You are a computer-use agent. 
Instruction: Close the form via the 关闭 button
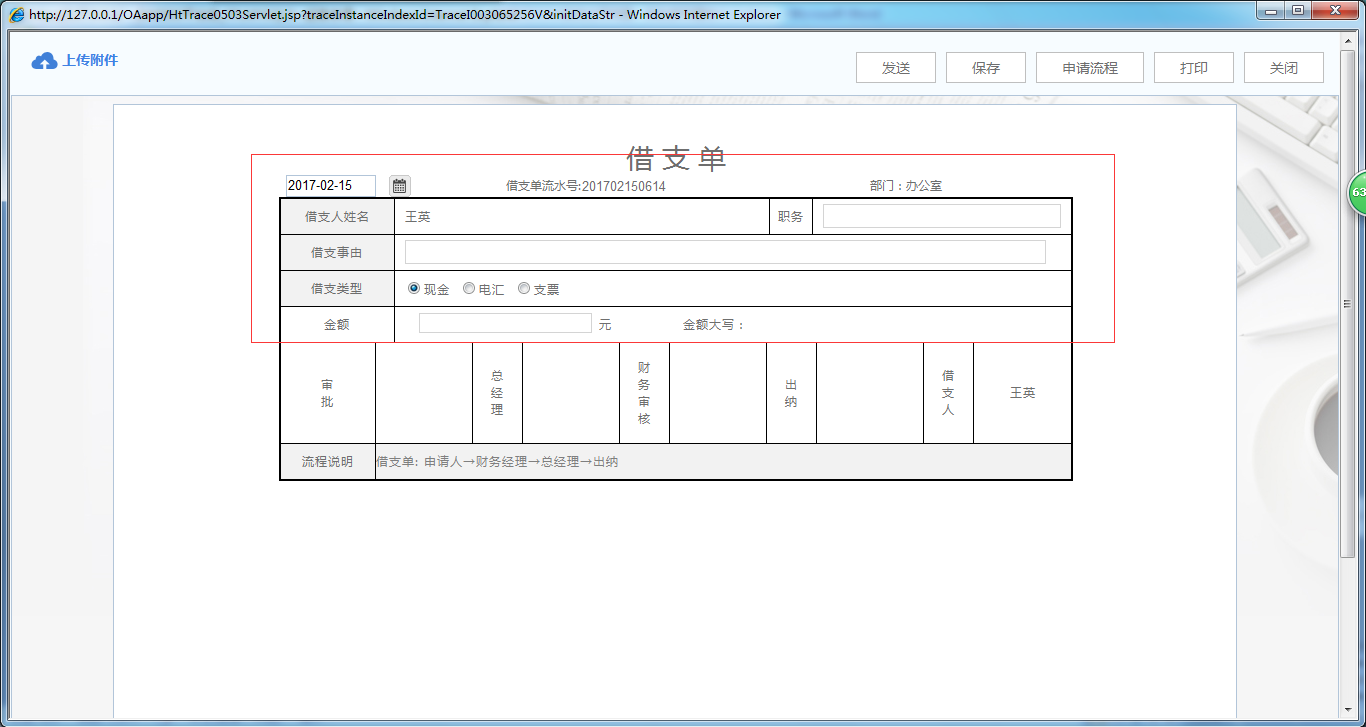[1283, 67]
